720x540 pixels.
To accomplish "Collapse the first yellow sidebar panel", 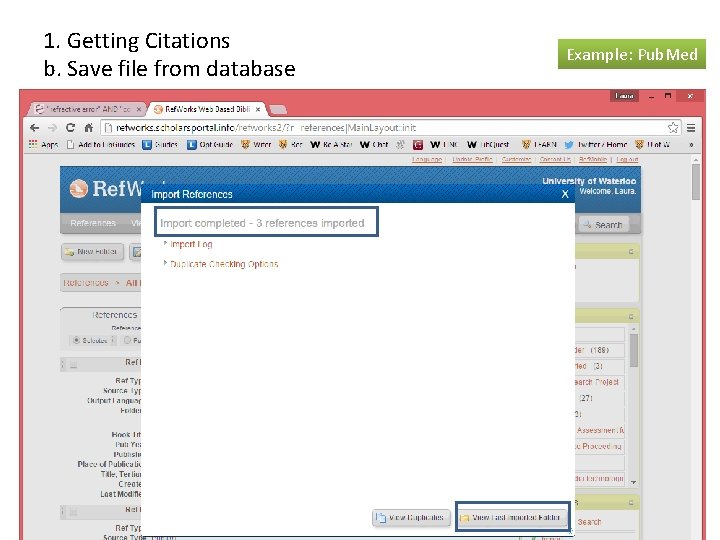I will (631, 252).
